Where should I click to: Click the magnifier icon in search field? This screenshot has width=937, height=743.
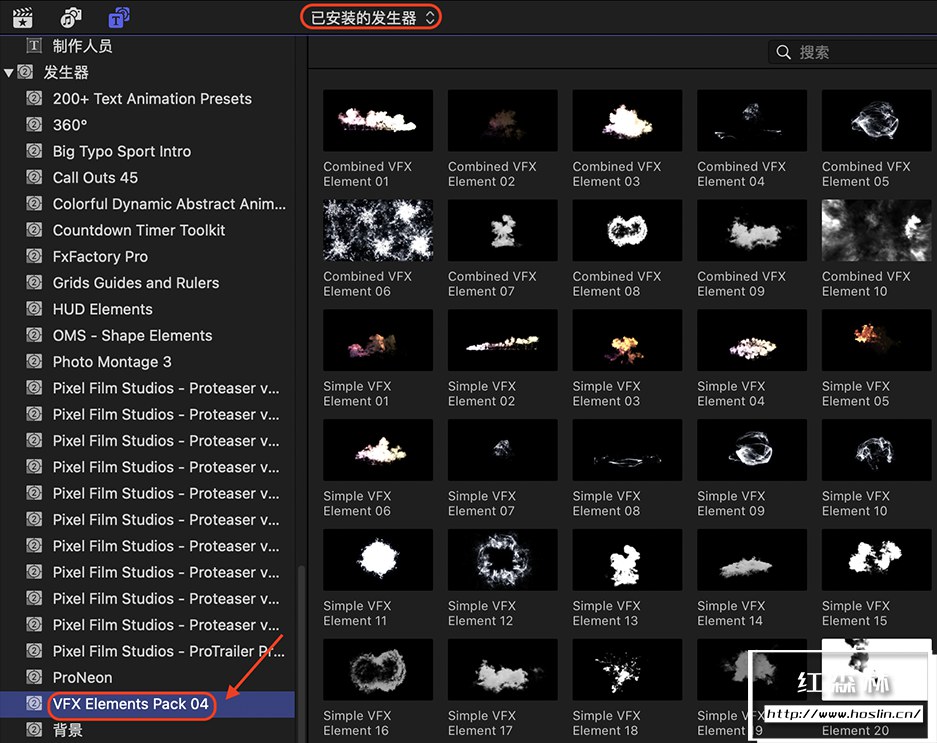(x=783, y=52)
